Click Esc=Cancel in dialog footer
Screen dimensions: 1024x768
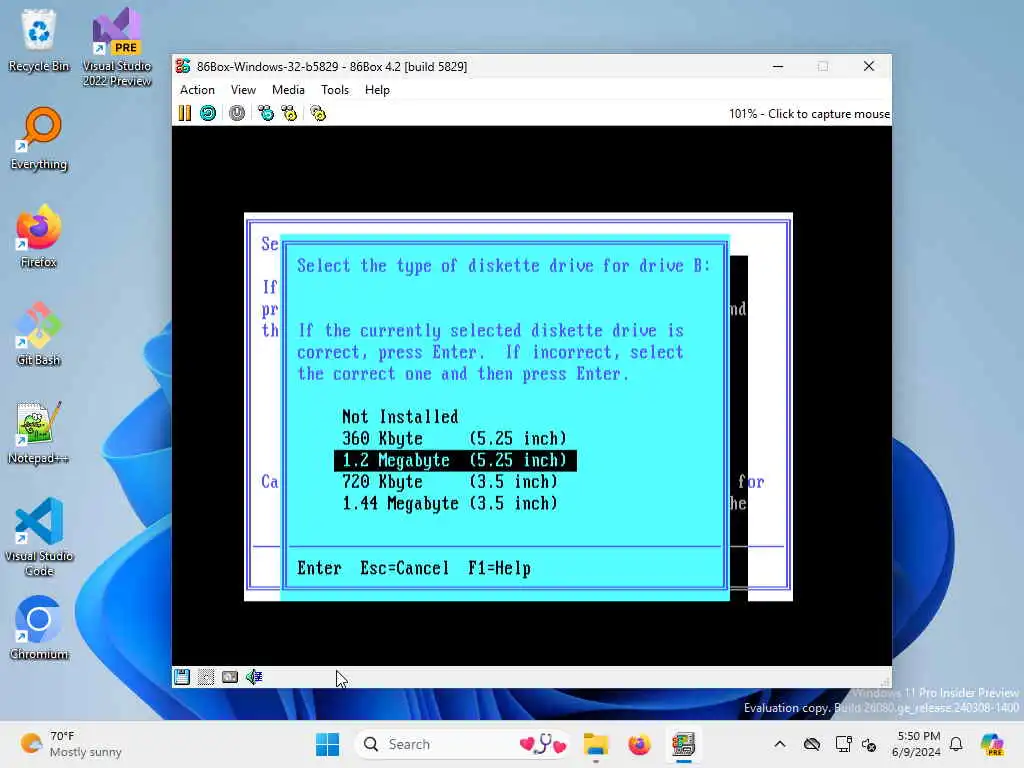(405, 568)
